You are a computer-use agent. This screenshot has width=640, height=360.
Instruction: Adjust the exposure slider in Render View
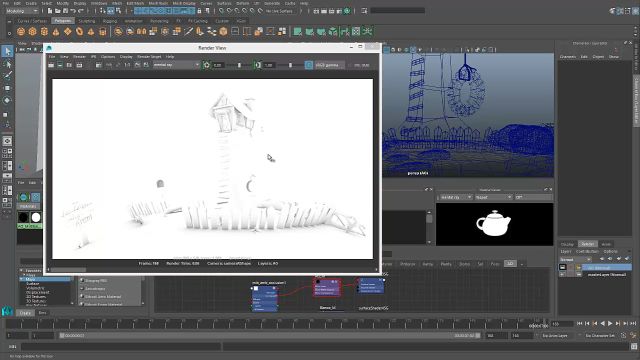(239, 65)
